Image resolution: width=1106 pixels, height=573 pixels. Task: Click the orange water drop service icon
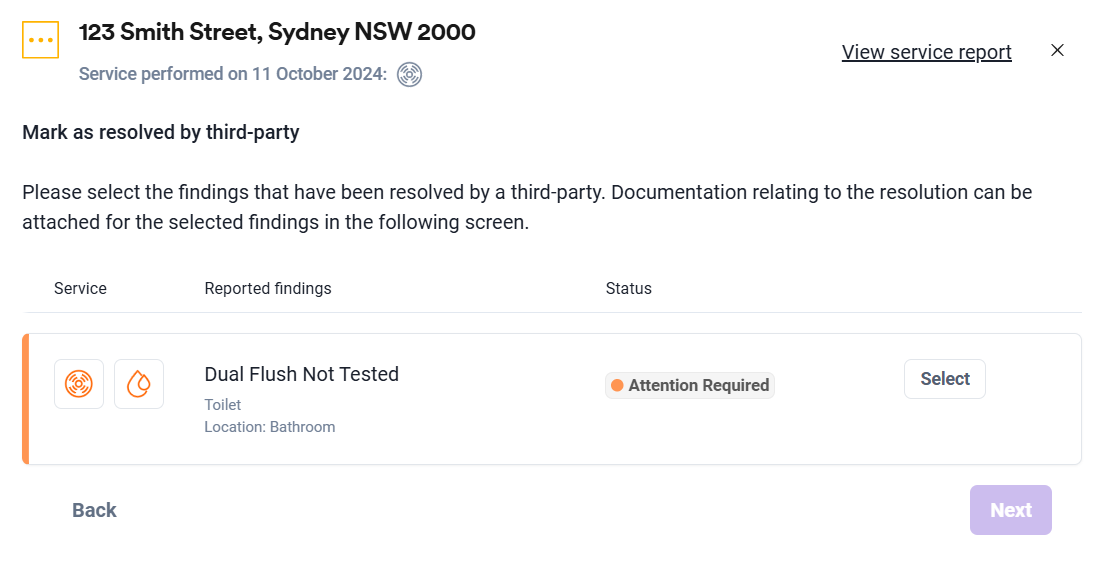[139, 384]
